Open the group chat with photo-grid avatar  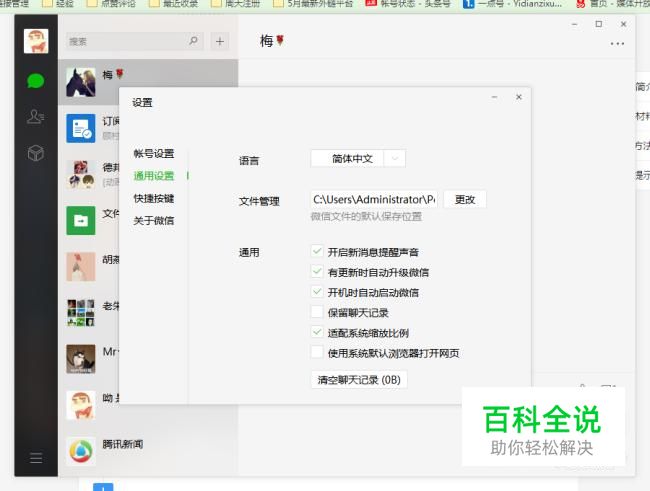81,313
